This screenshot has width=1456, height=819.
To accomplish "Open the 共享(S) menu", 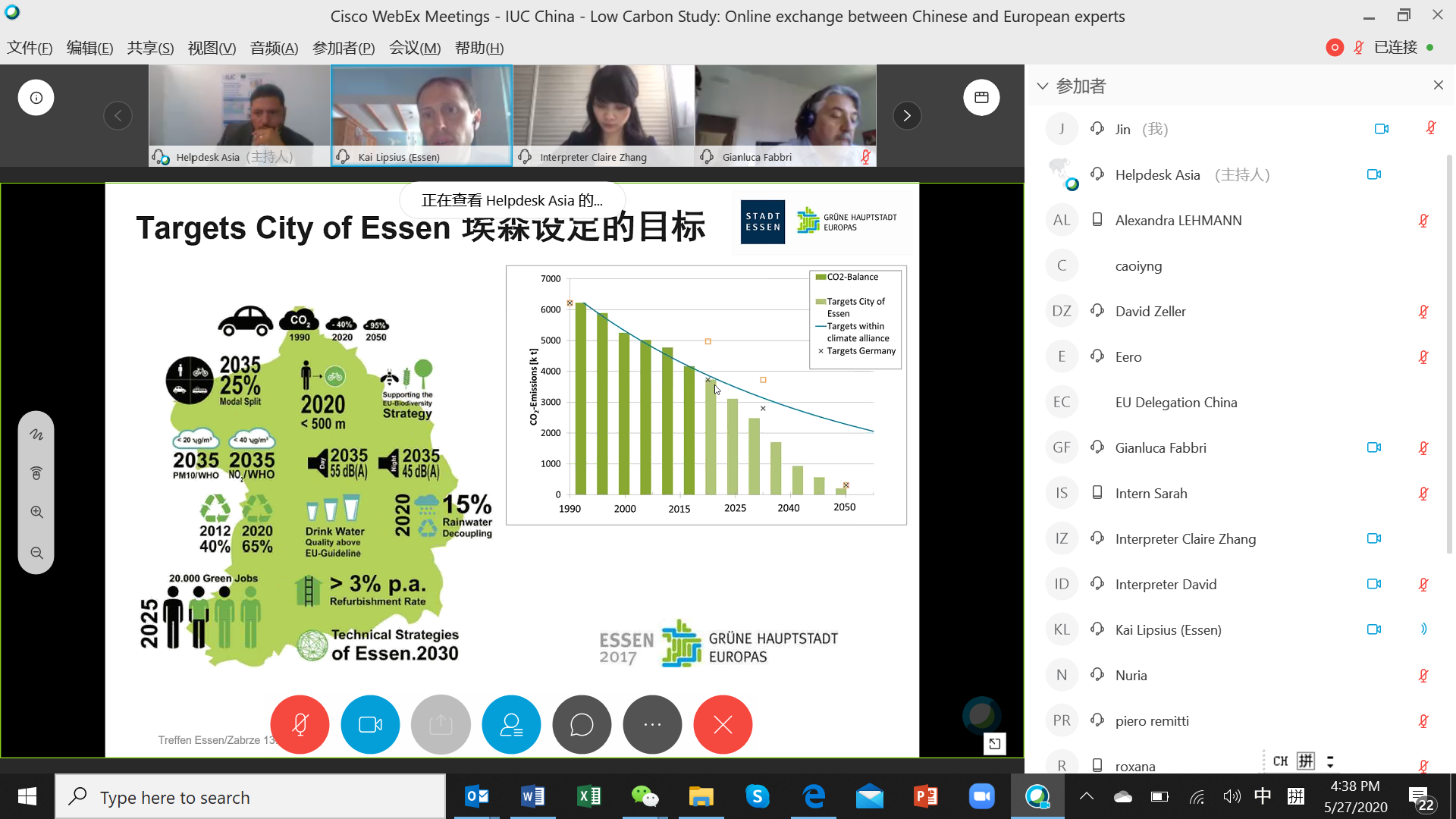I will click(150, 48).
